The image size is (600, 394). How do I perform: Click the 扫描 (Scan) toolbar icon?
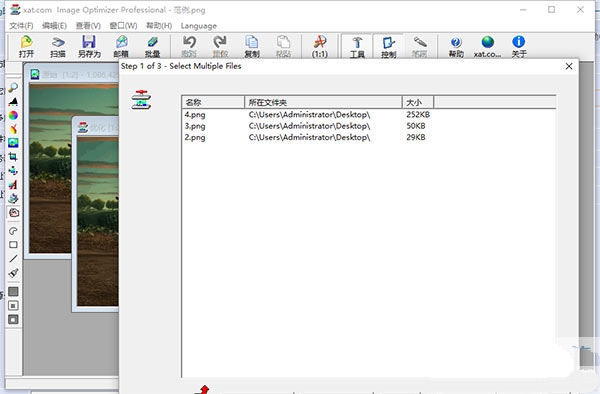point(58,46)
